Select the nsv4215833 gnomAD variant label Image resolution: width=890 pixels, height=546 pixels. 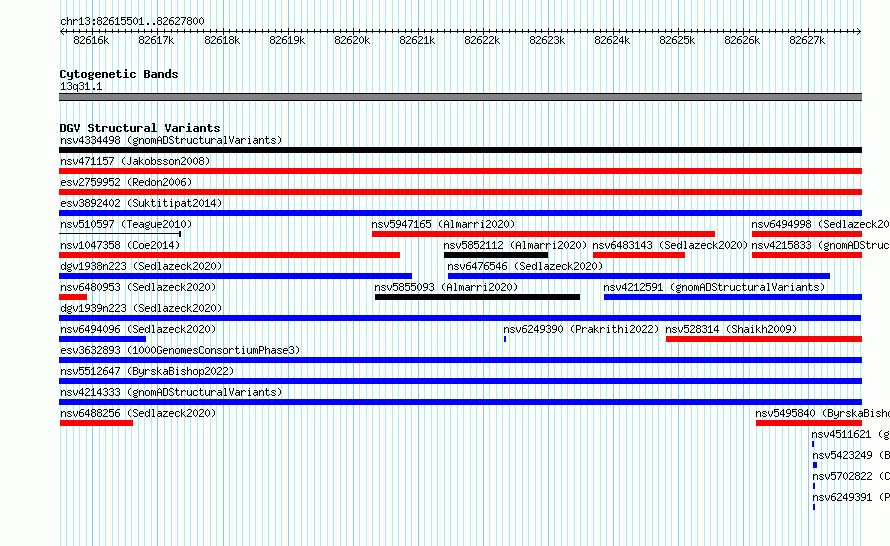click(820, 245)
